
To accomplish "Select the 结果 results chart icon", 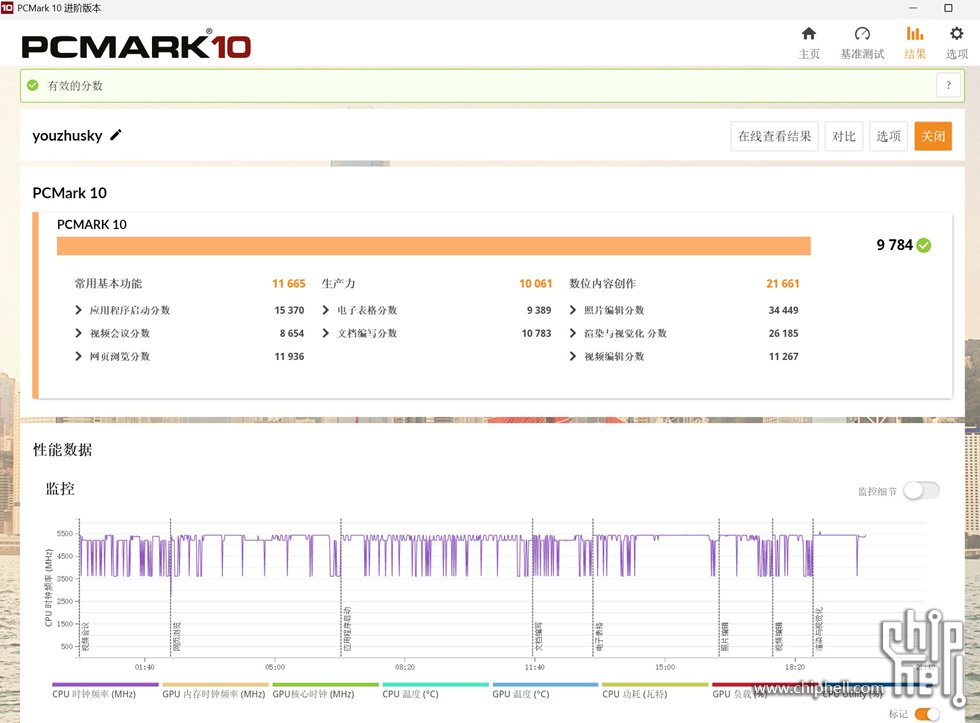I will [914, 34].
